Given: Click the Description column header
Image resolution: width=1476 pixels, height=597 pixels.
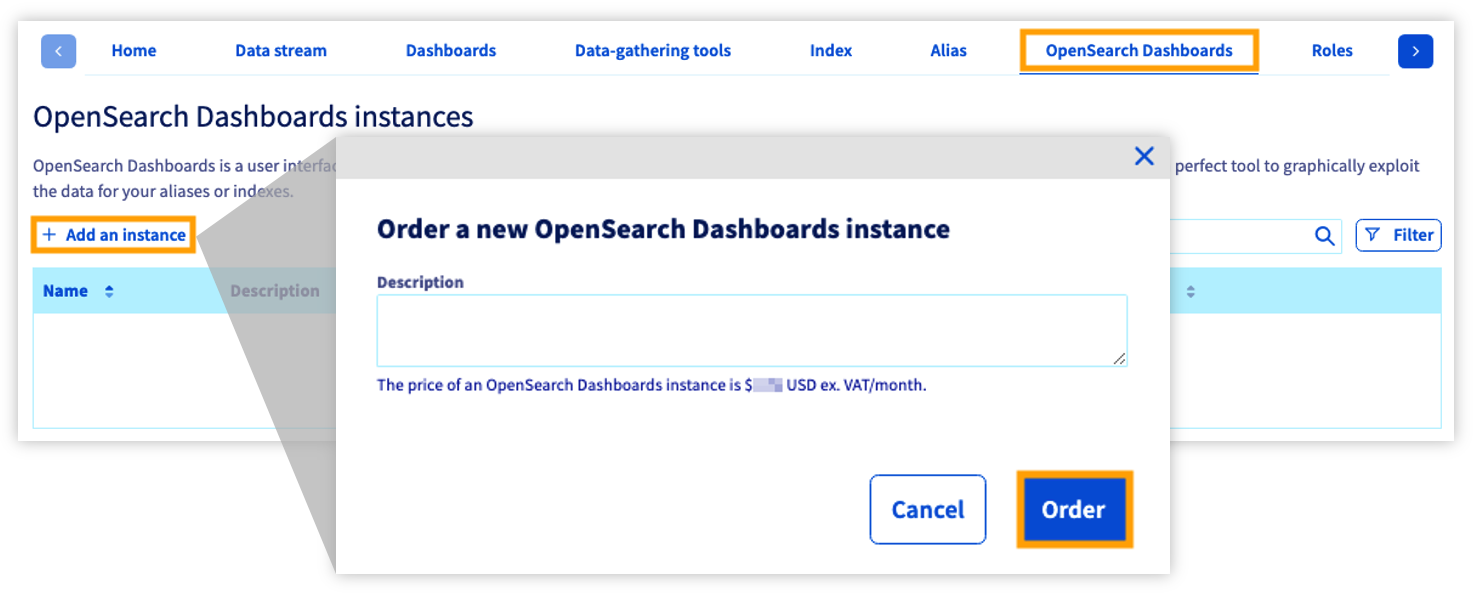Looking at the screenshot, I should [275, 291].
